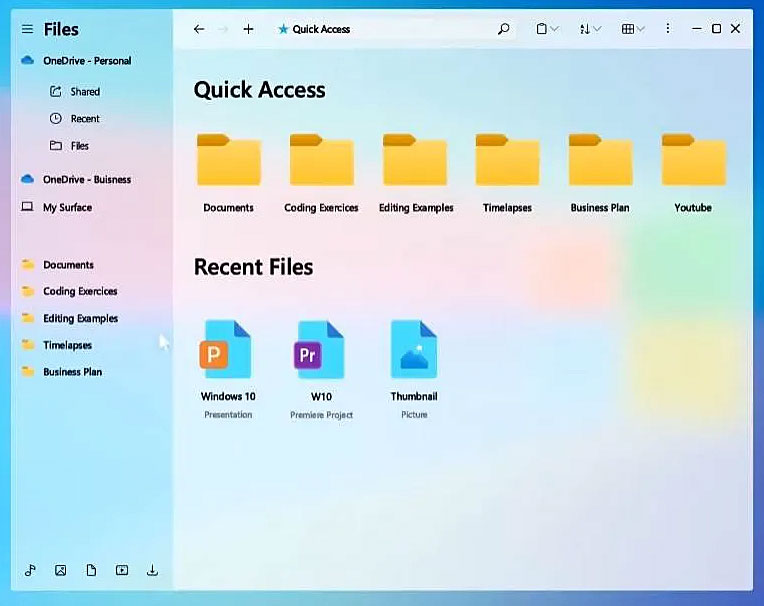Click the sidebar Timelapses folder icon
764x606 pixels.
pos(28,345)
